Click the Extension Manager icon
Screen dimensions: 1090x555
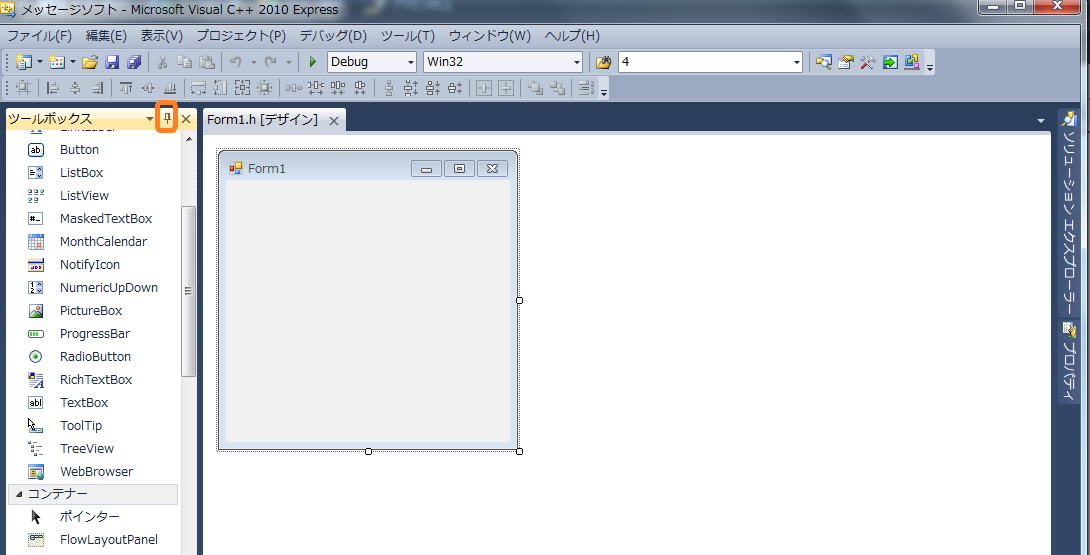coord(912,62)
